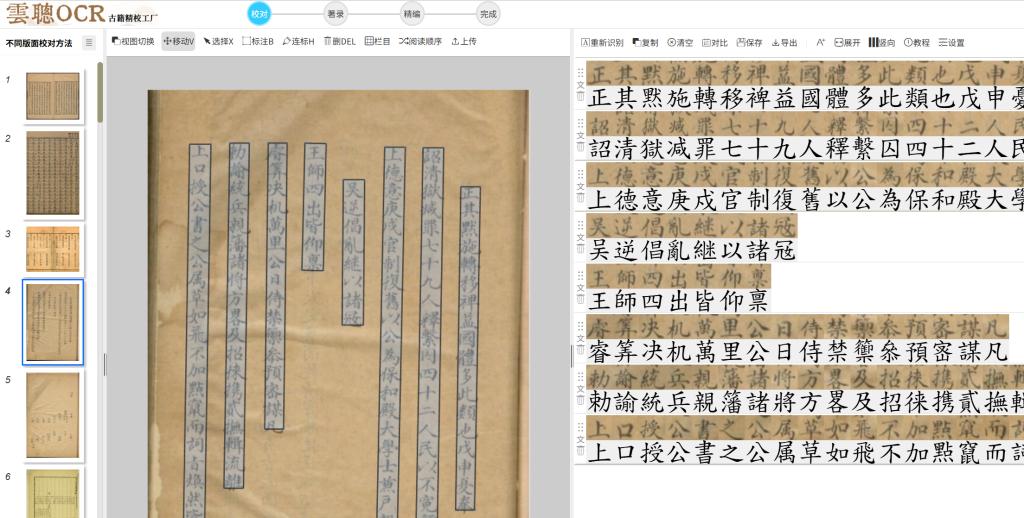This screenshot has width=1024, height=518.
Task: Open the 设置 settings
Action: point(952,42)
